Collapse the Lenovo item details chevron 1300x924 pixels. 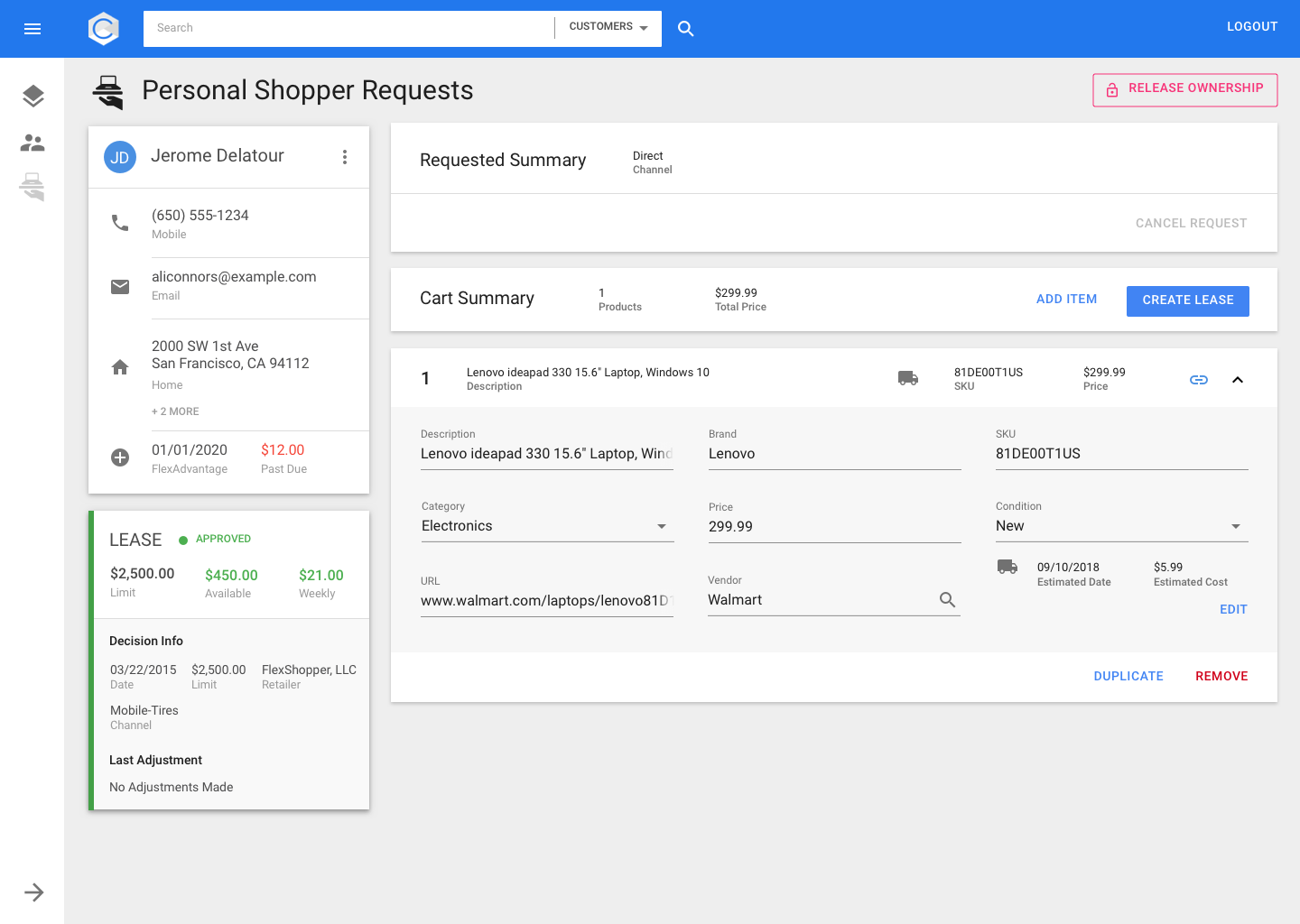coord(1238,380)
